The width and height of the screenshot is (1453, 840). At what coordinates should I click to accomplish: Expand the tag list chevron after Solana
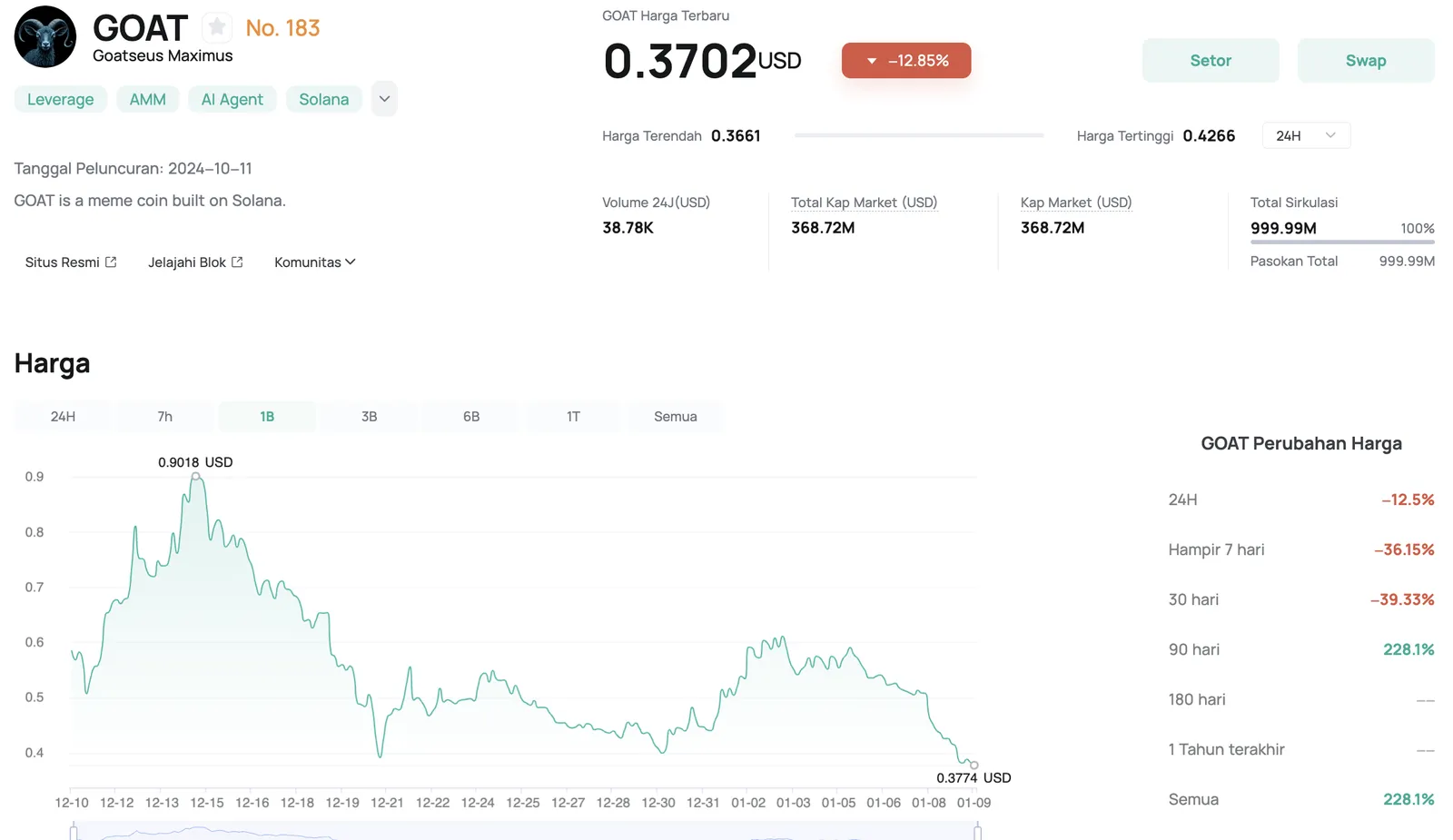[384, 99]
